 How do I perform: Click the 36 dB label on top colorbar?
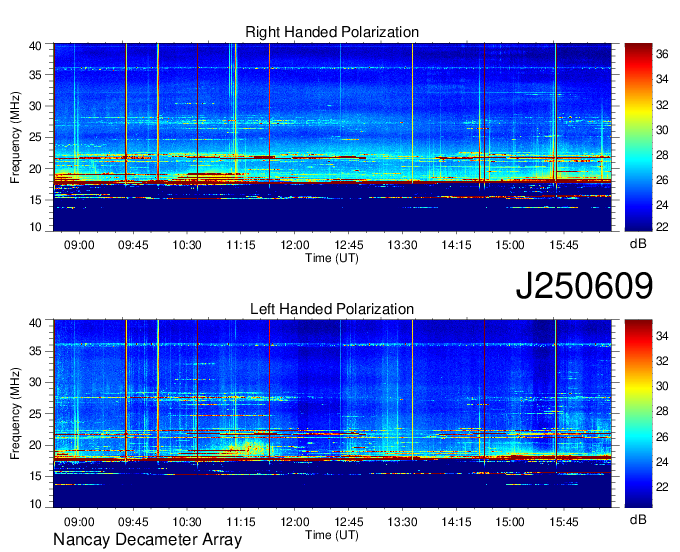pyautogui.click(x=662, y=54)
